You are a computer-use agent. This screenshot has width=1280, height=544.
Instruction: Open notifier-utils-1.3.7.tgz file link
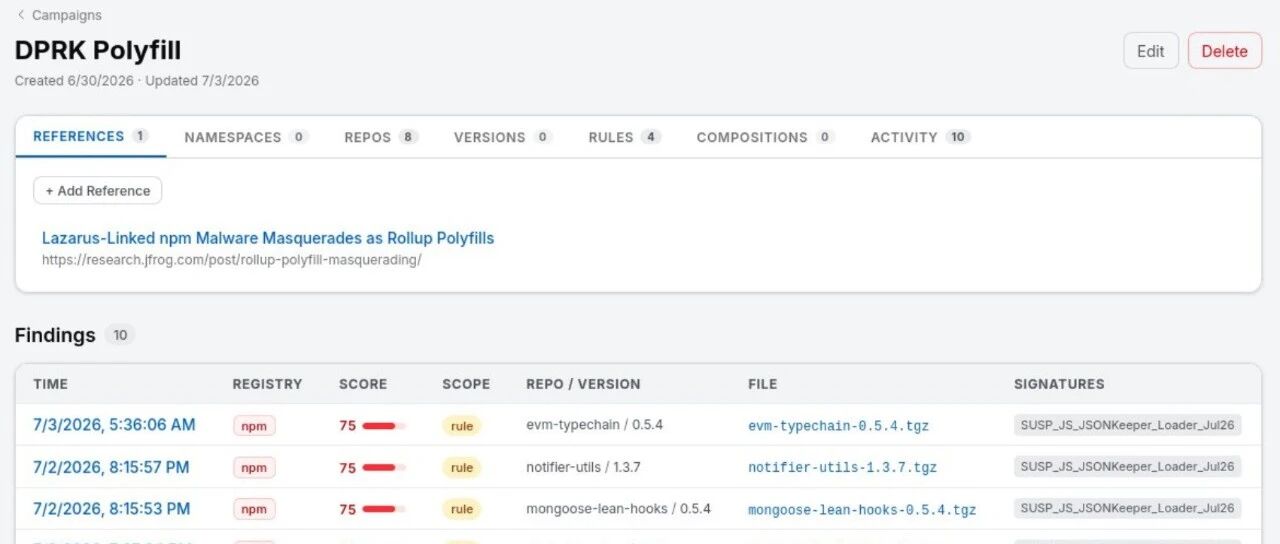(x=842, y=468)
